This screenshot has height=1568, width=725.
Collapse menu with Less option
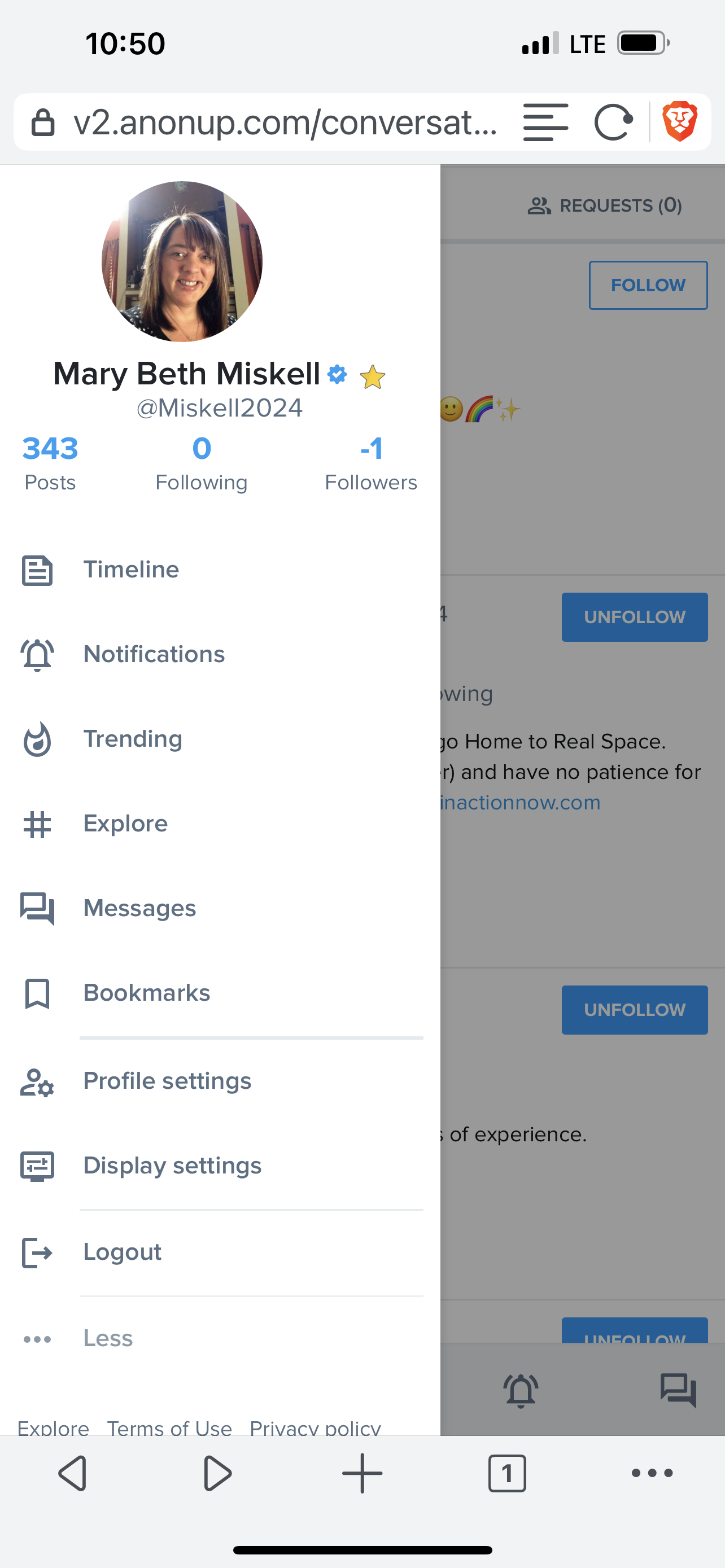point(108,1338)
